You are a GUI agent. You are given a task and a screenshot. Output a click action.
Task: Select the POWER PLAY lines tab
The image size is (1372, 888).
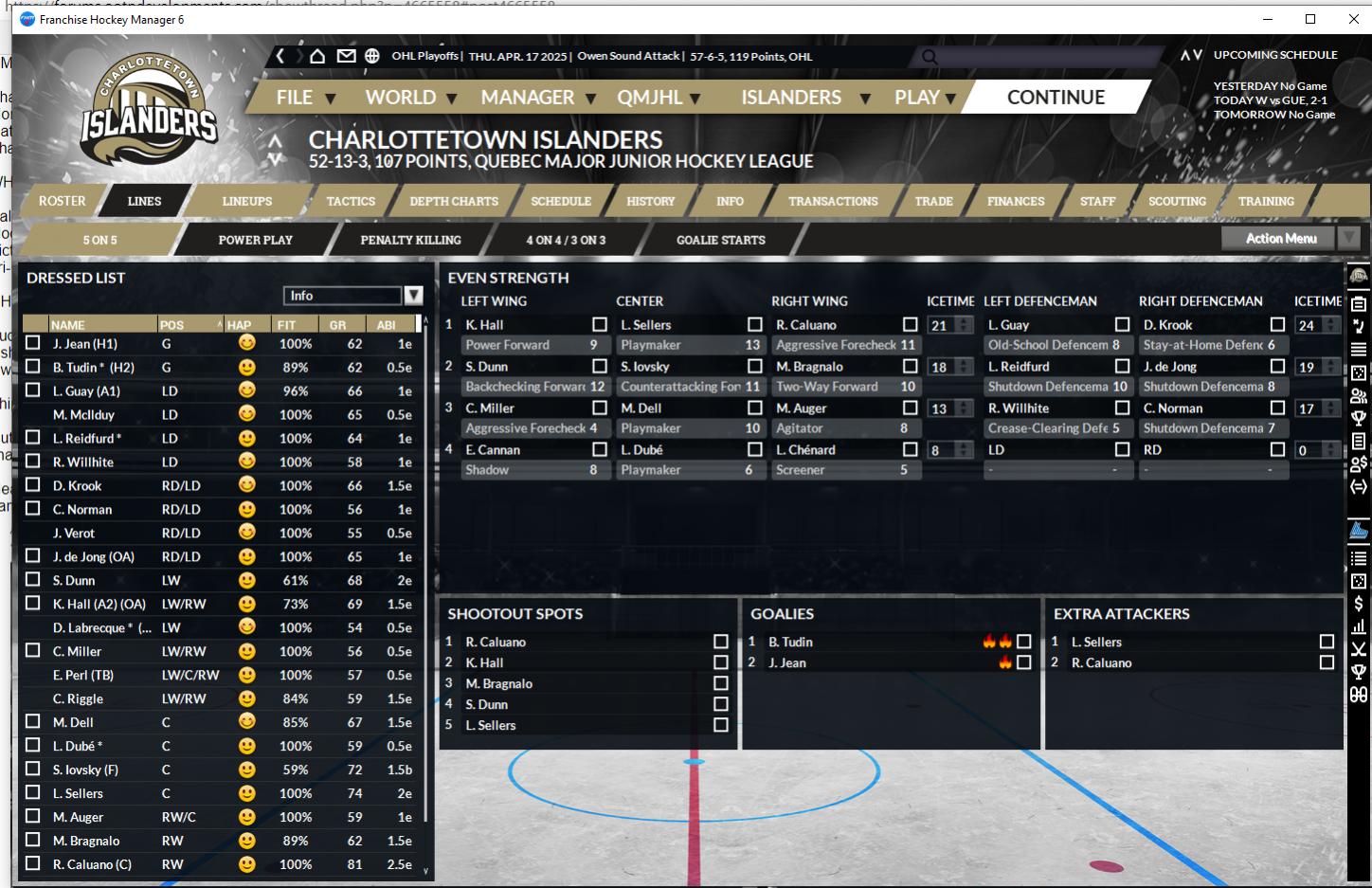[x=256, y=240]
